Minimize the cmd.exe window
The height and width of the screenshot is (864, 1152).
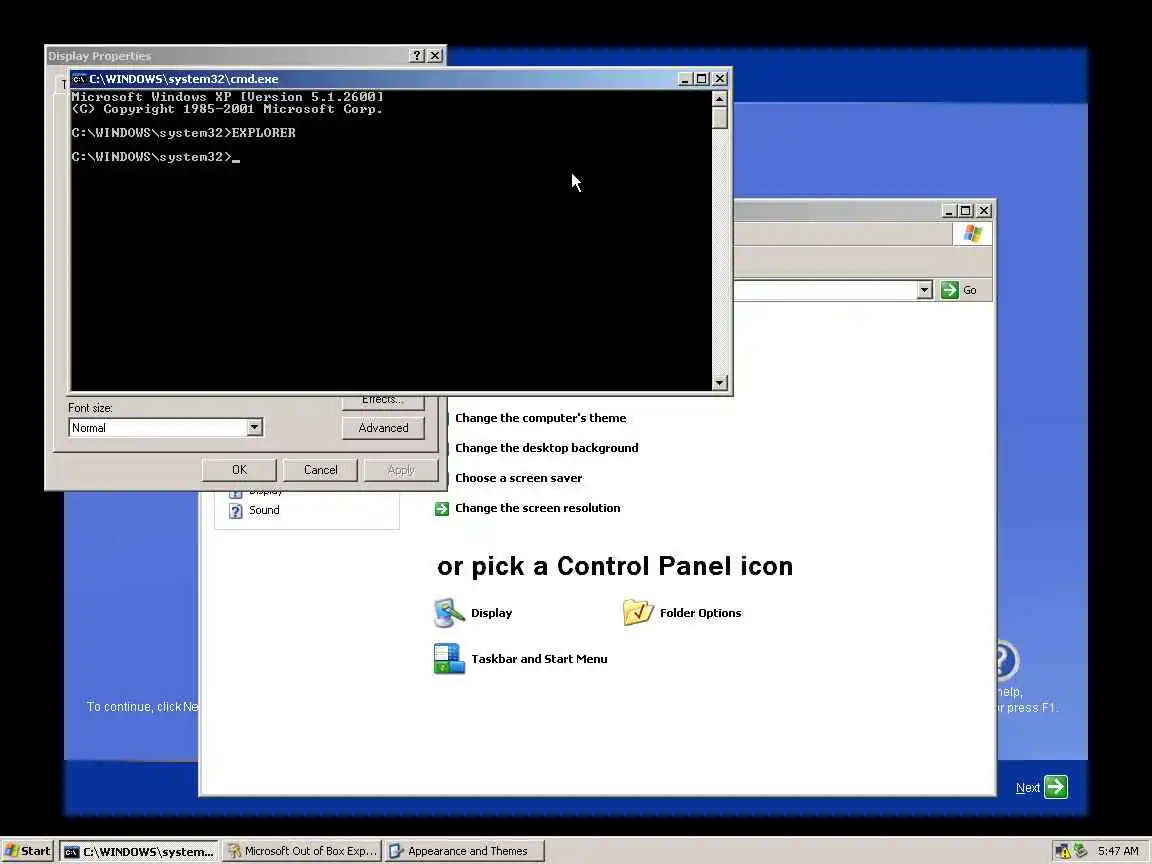tap(685, 79)
